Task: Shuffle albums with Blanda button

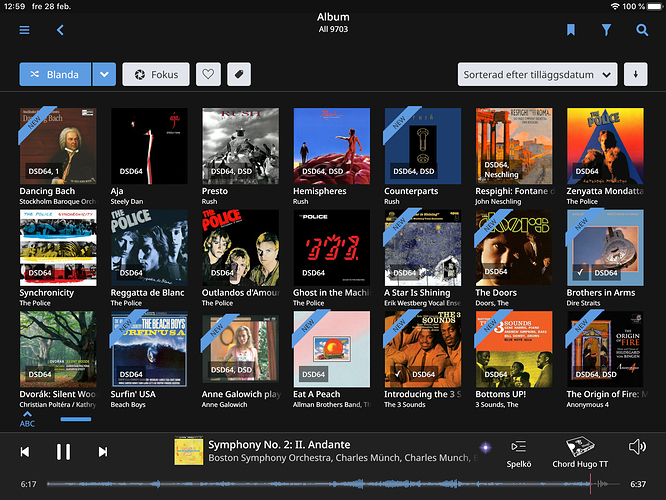Action: pos(55,74)
